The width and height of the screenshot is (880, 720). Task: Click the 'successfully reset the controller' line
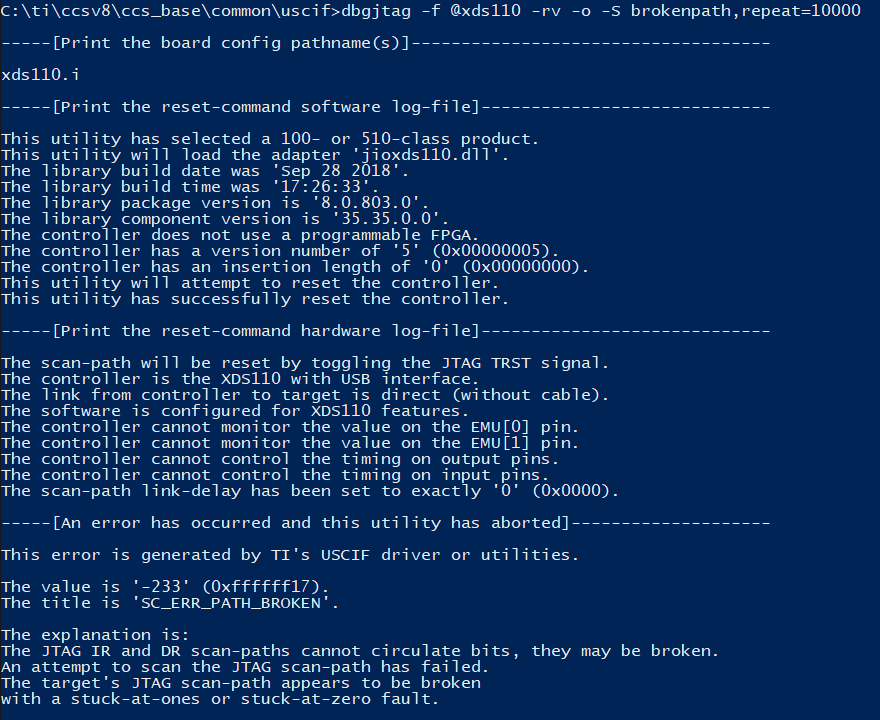click(255, 299)
